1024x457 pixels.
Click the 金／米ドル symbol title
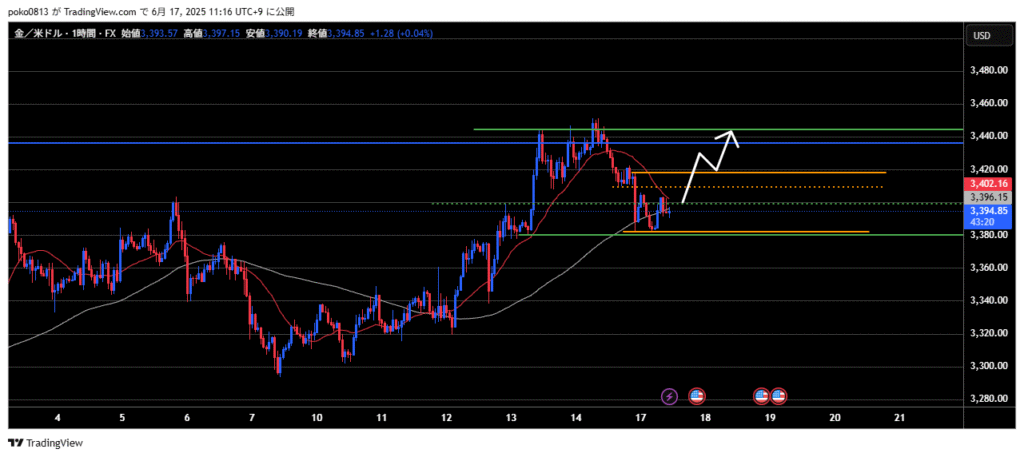click(x=38, y=34)
